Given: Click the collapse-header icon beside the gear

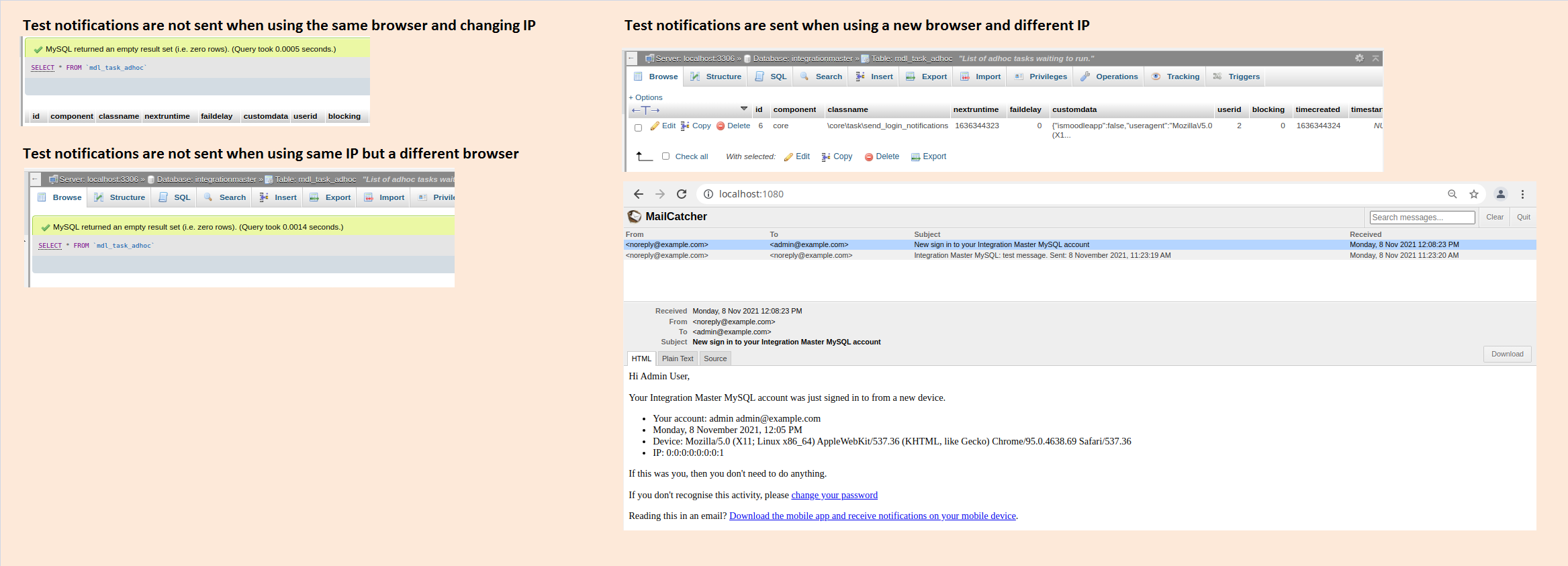Looking at the screenshot, I should pyautogui.click(x=1375, y=58).
